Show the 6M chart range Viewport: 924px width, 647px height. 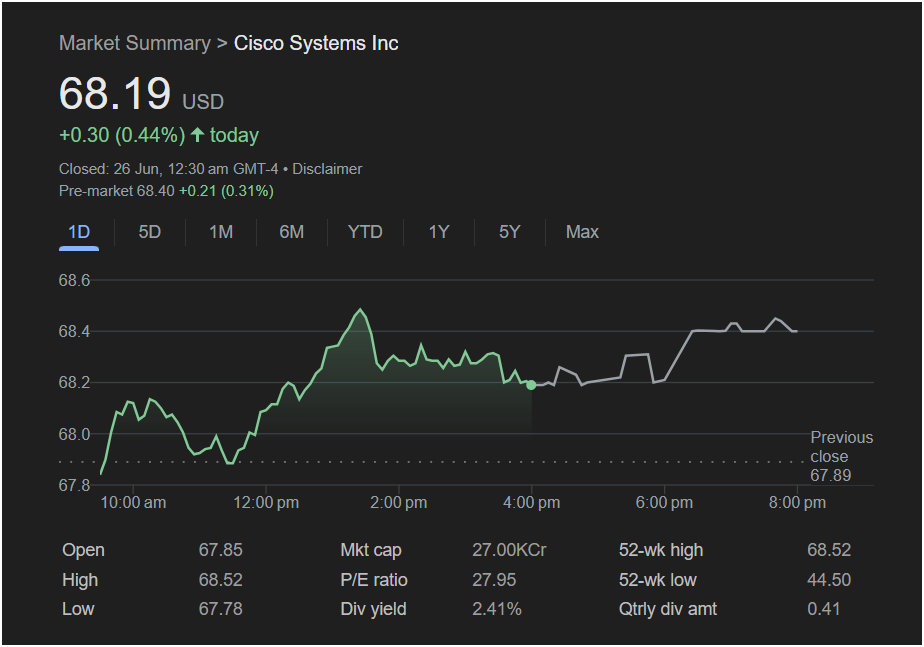[292, 232]
